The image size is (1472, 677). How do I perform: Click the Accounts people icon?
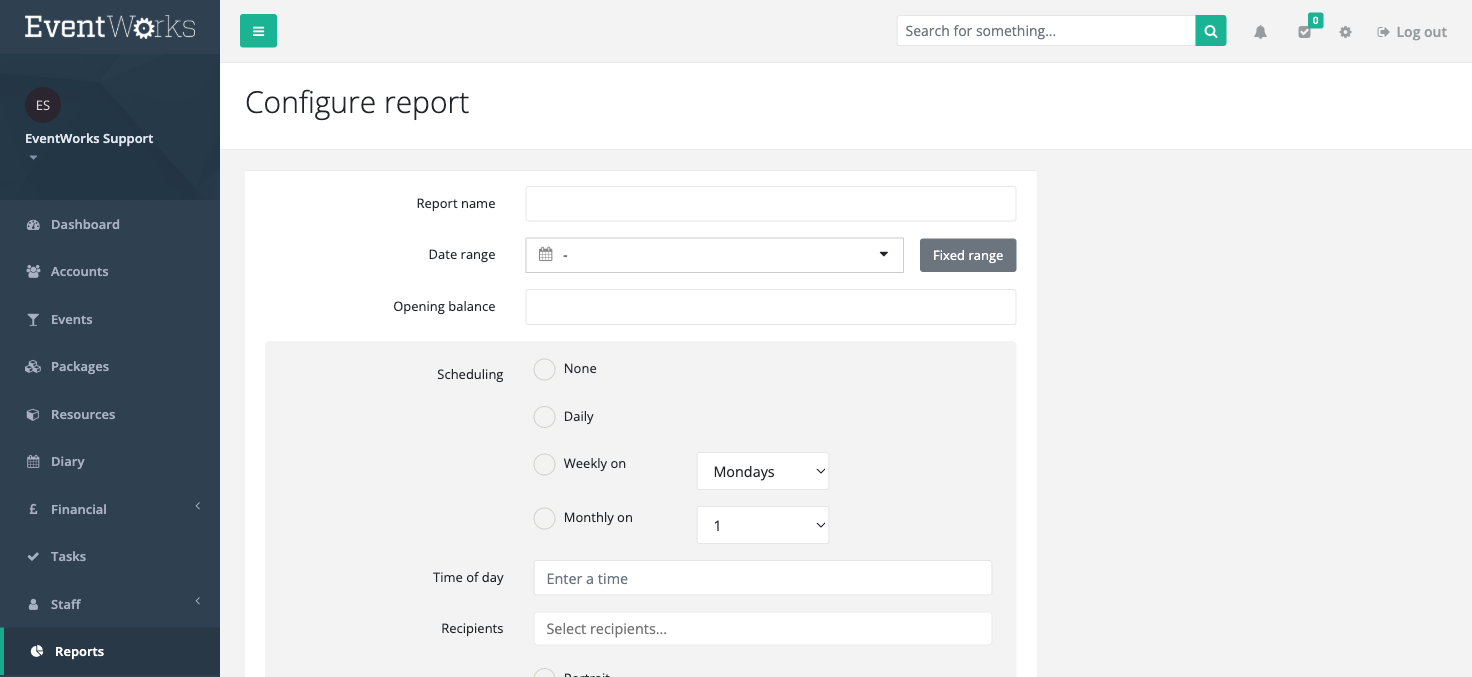(x=33, y=272)
